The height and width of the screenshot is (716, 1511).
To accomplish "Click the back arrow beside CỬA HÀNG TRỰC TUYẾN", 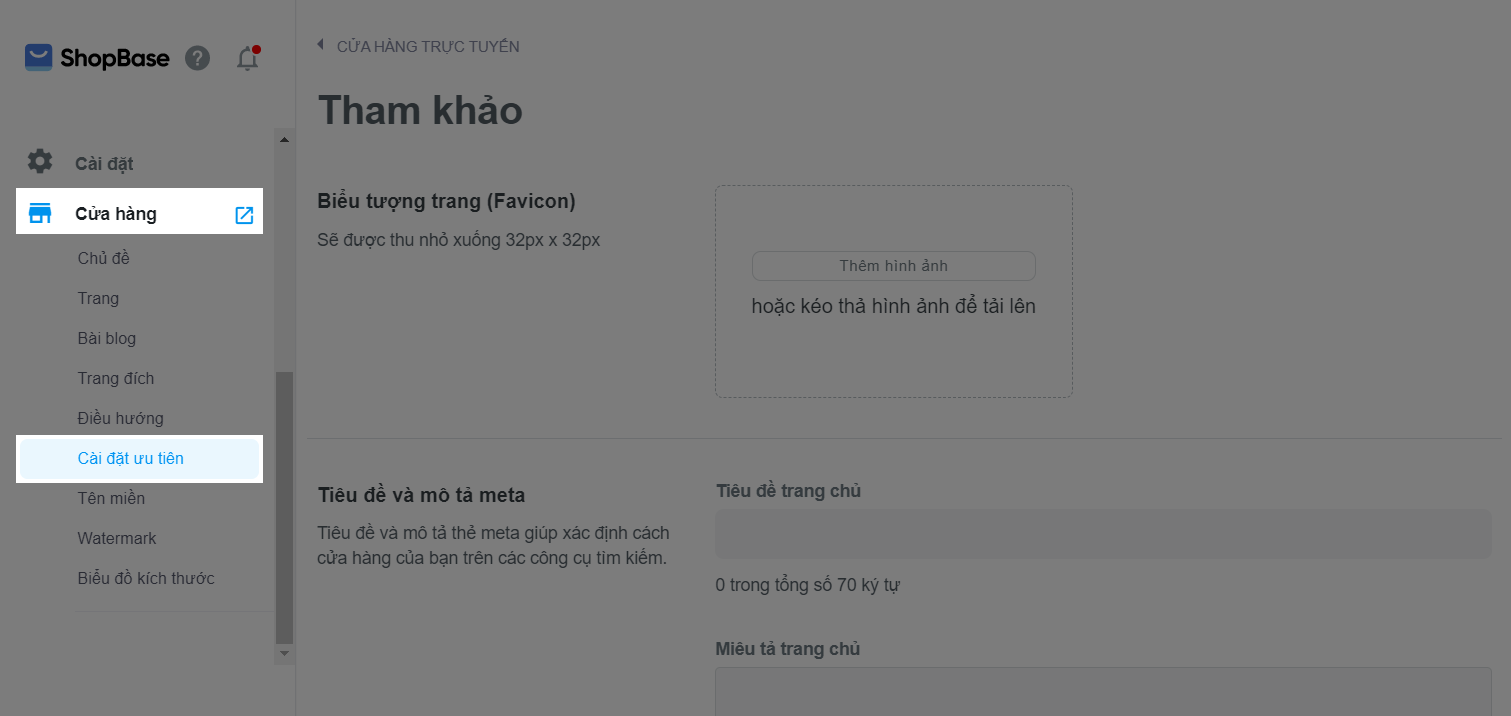I will [321, 45].
